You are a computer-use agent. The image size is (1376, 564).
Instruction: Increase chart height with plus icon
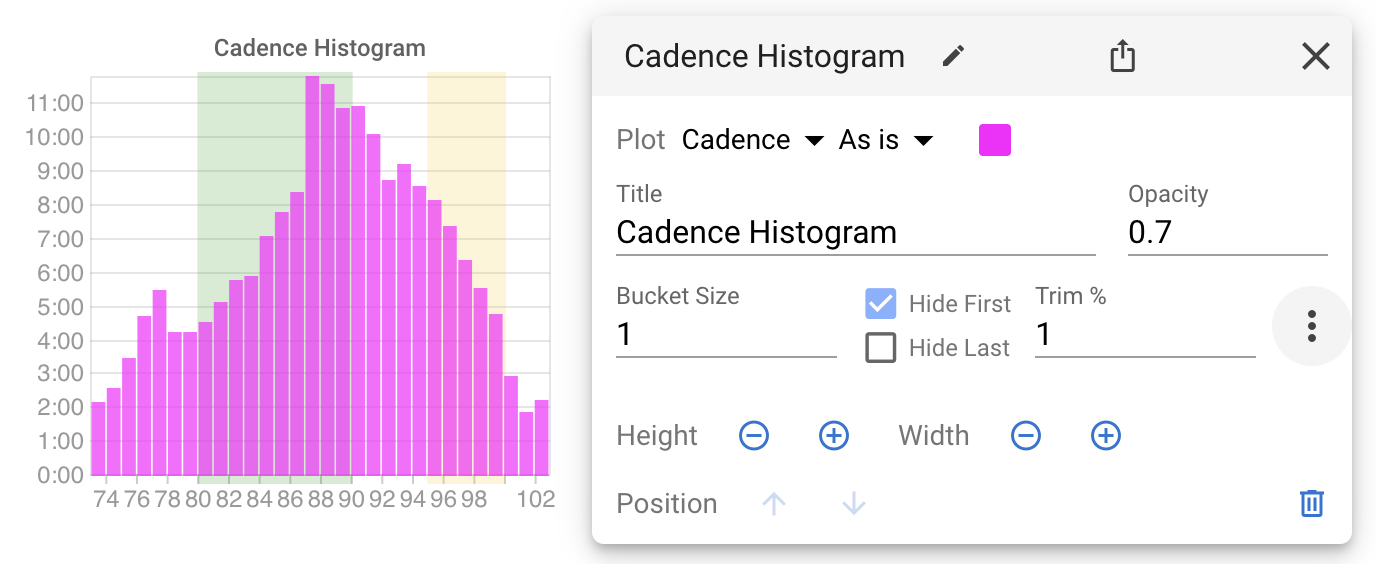click(x=834, y=436)
